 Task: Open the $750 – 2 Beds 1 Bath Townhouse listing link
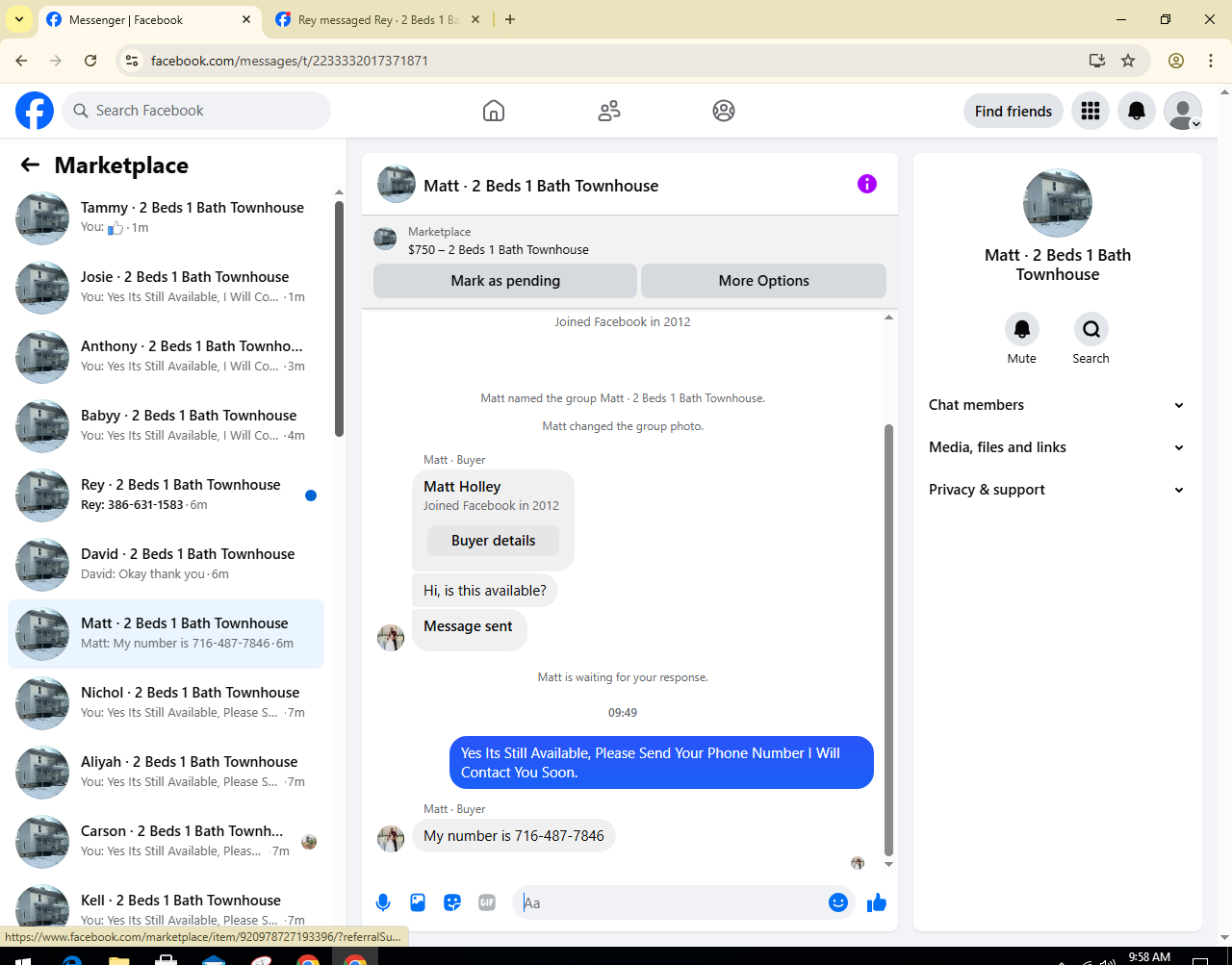point(499,249)
